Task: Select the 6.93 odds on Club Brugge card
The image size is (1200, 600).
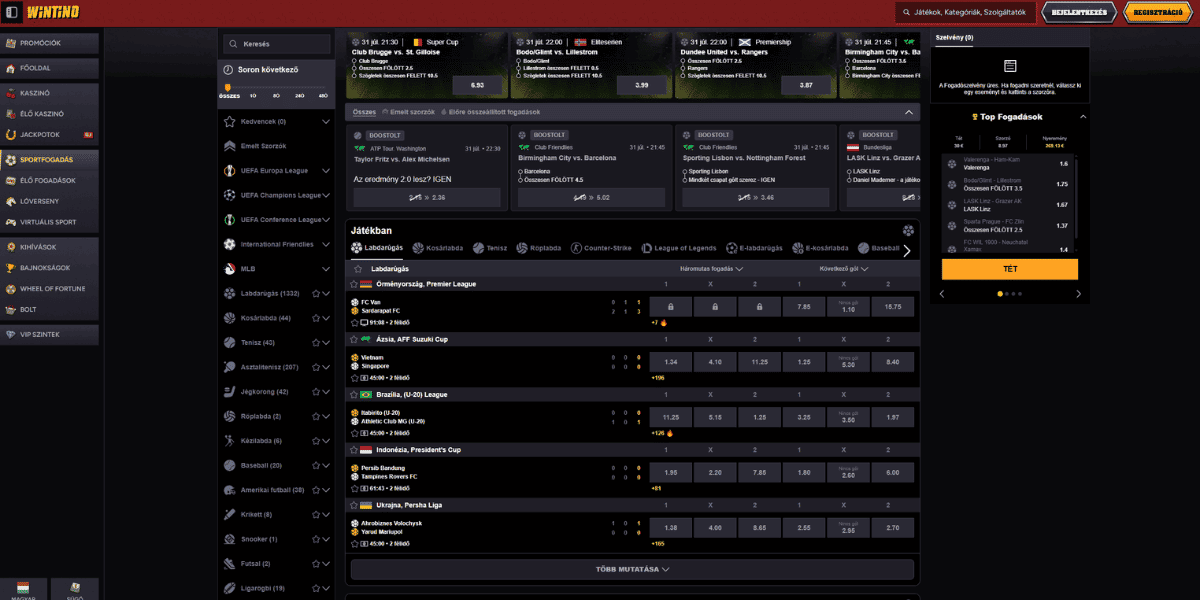Action: (x=477, y=85)
